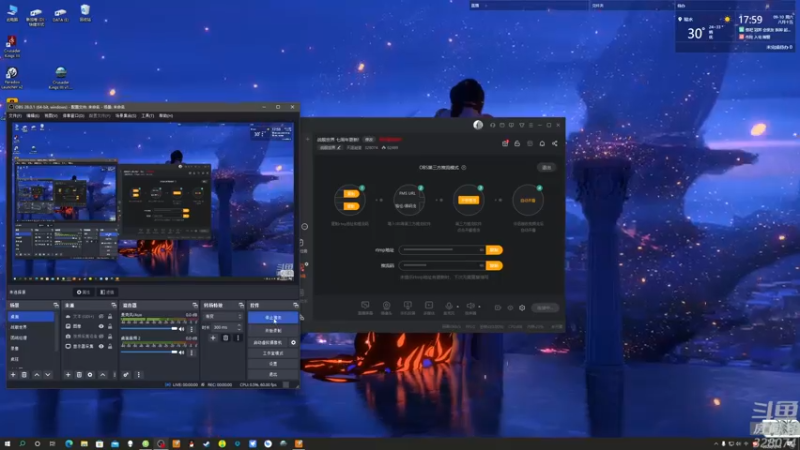
Task: Click the Start Virtual Camera button
Action: click(268, 342)
